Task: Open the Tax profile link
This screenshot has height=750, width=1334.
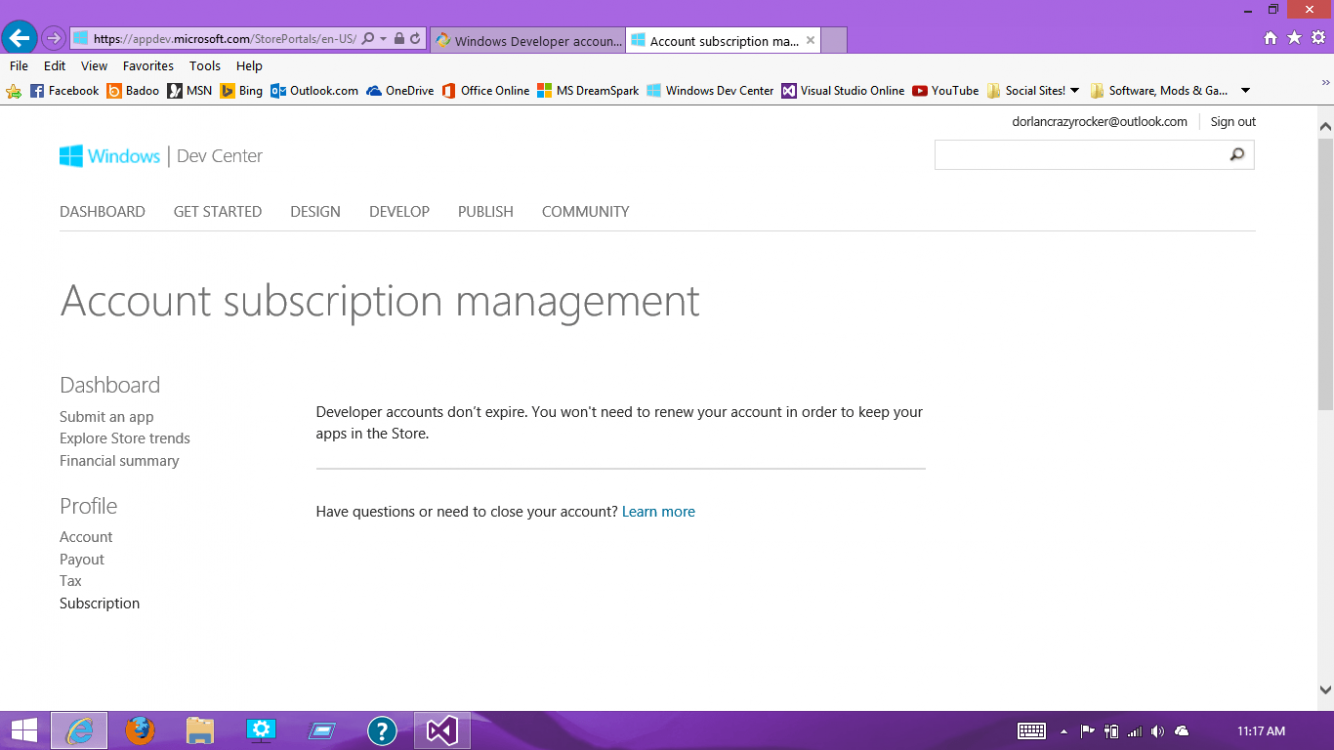Action: tap(70, 581)
